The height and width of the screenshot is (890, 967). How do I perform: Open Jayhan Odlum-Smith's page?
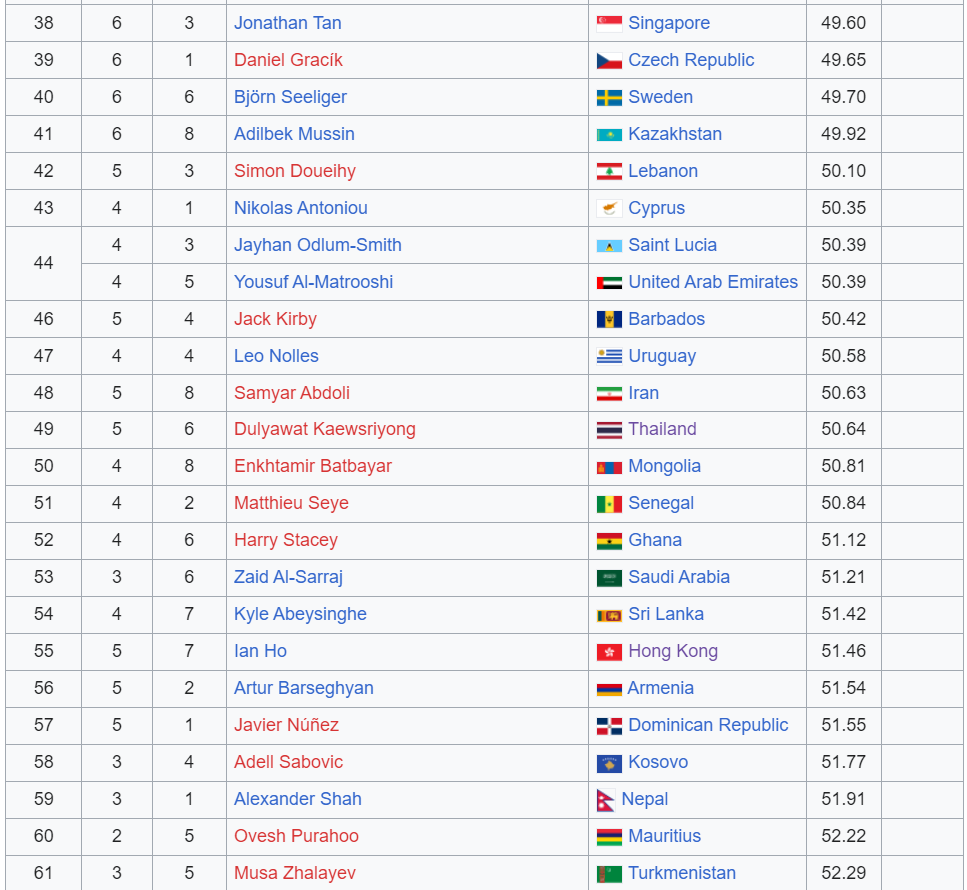point(318,245)
